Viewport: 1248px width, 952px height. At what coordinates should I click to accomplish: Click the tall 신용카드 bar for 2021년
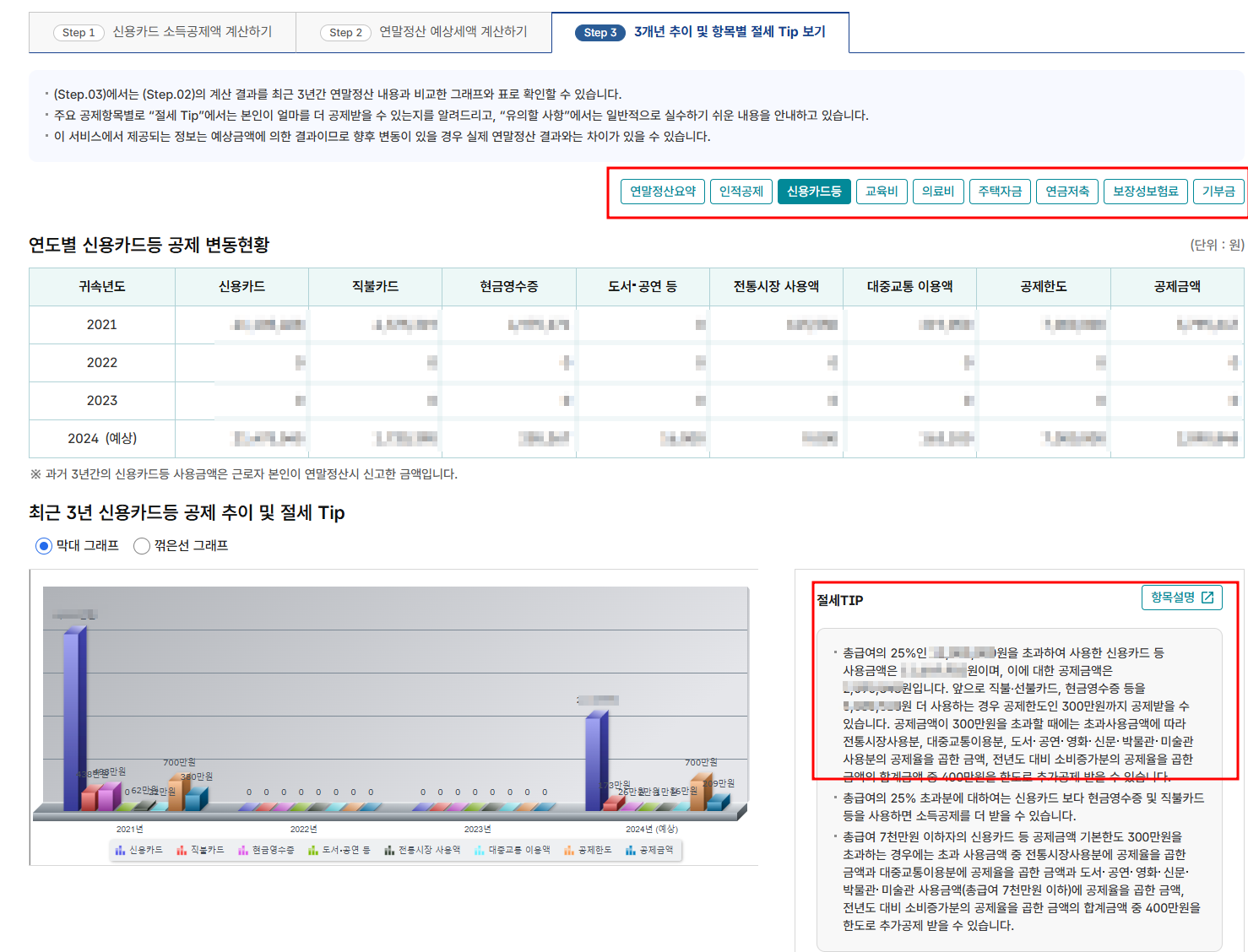coord(74,719)
